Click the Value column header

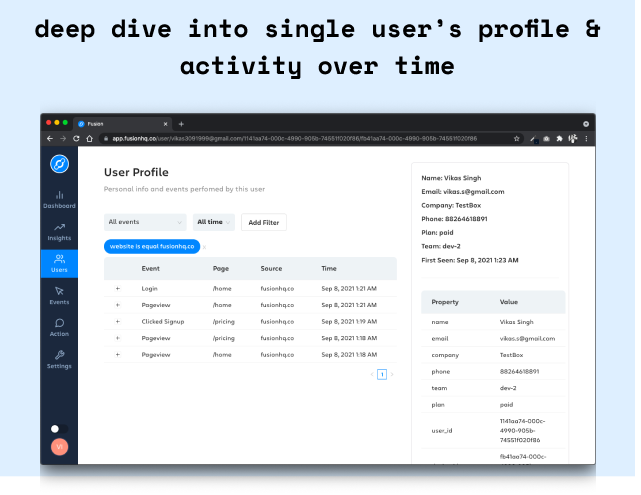tap(509, 302)
